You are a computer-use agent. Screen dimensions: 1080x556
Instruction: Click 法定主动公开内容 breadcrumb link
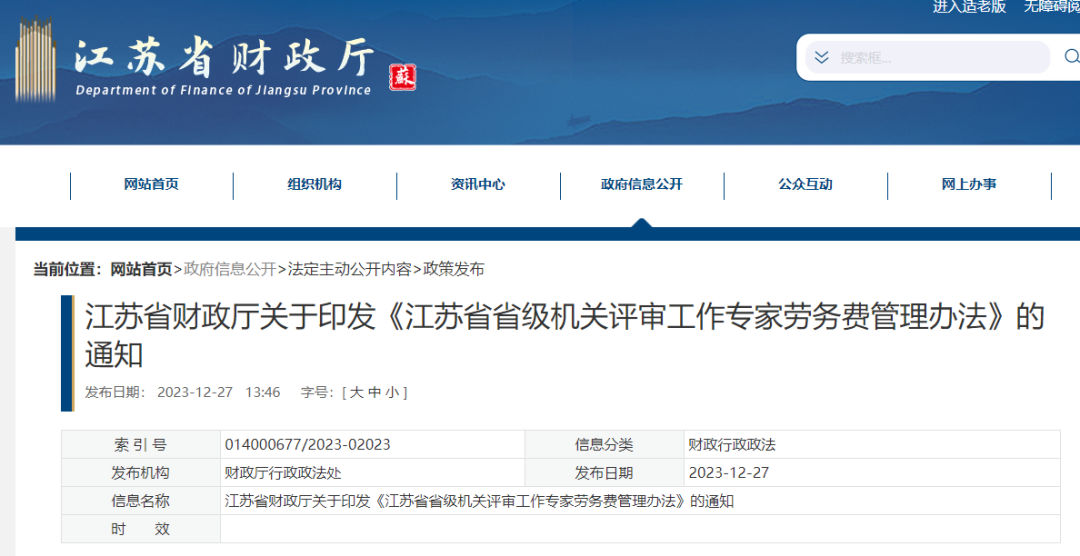pos(349,269)
